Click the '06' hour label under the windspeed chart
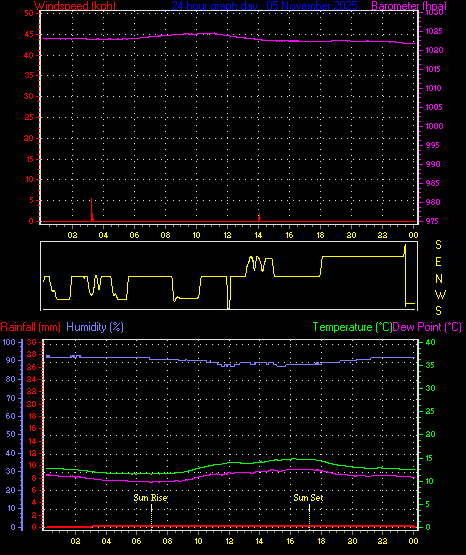The image size is (466, 555). [134, 235]
